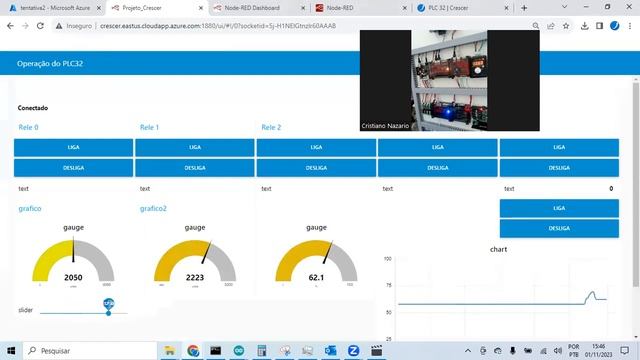This screenshot has height=360, width=640.
Task: Open Arduino IDE from taskbar
Action: (x=239, y=351)
